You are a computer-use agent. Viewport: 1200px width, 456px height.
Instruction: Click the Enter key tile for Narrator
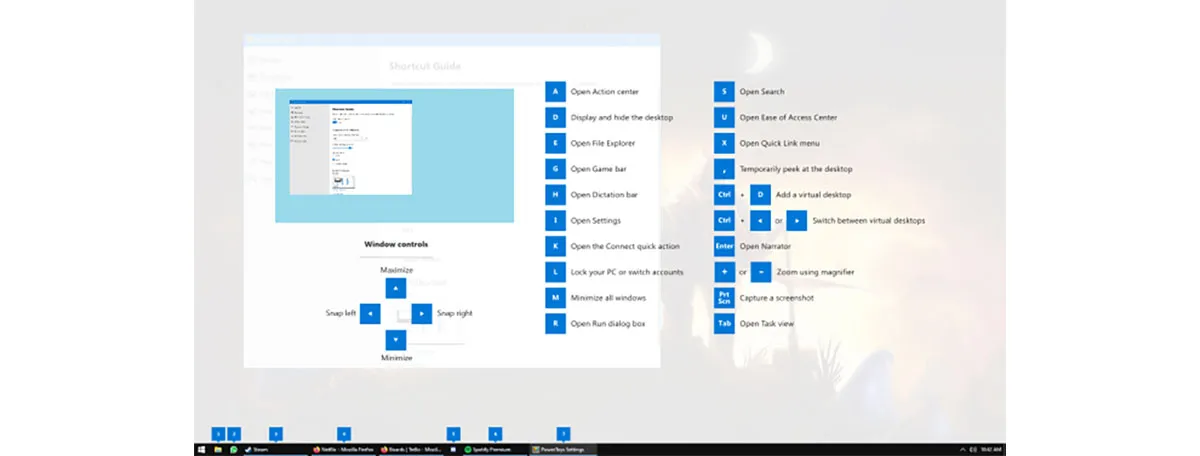724,246
